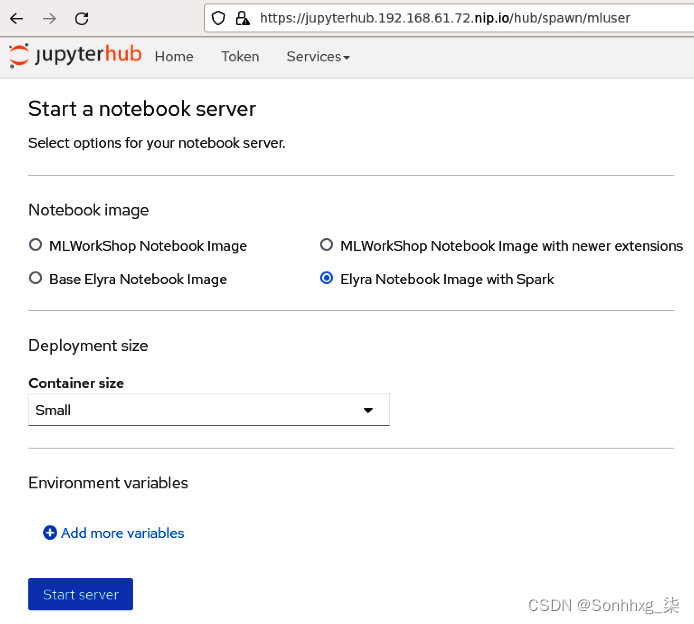Select Base Elyra Notebook Image option
The height and width of the screenshot is (624, 694).
pos(35,278)
